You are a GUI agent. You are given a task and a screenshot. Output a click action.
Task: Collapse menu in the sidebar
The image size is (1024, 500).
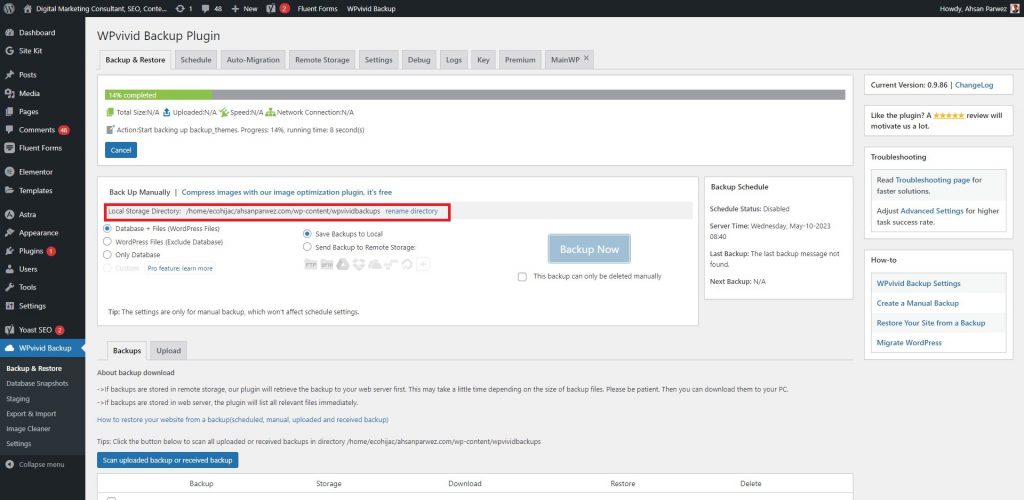[41, 465]
